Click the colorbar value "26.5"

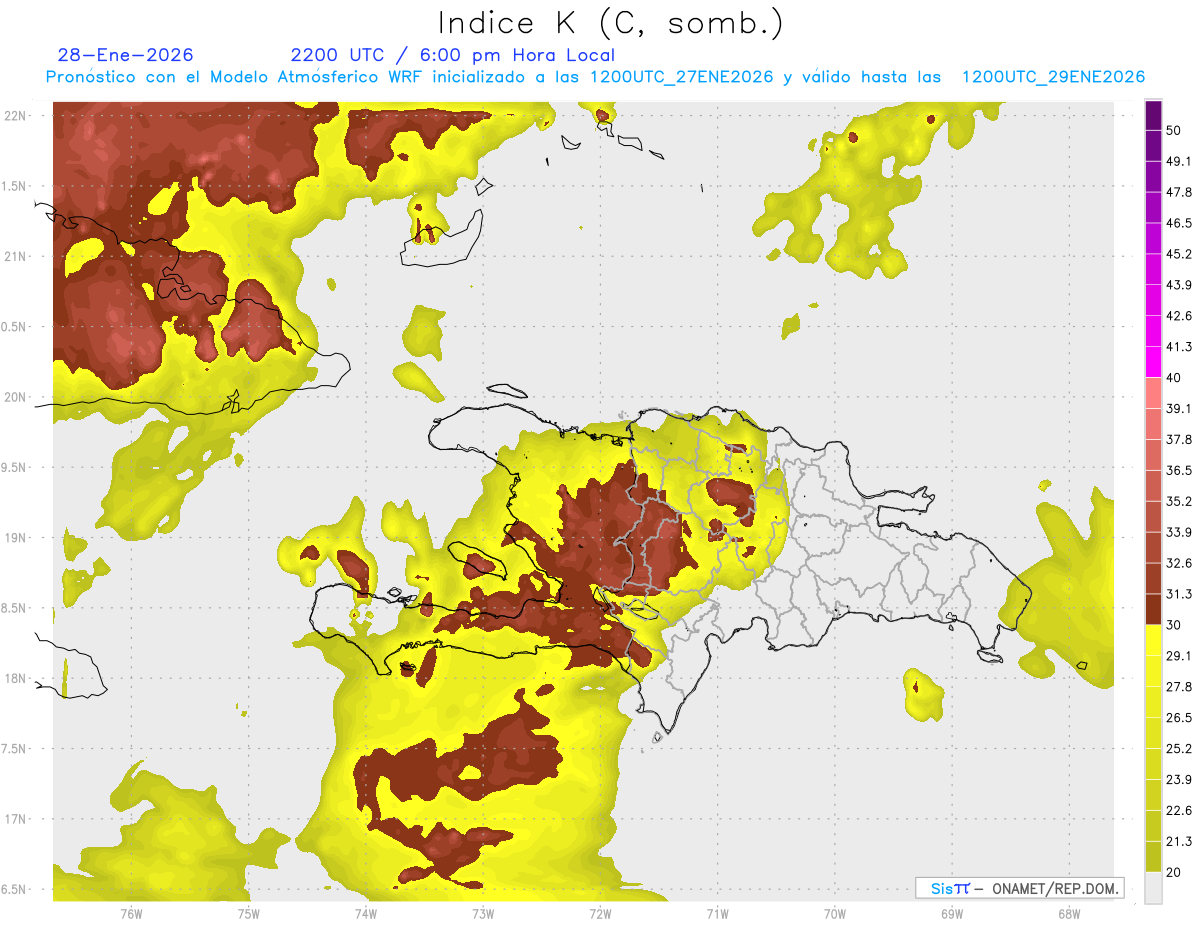[1180, 717]
